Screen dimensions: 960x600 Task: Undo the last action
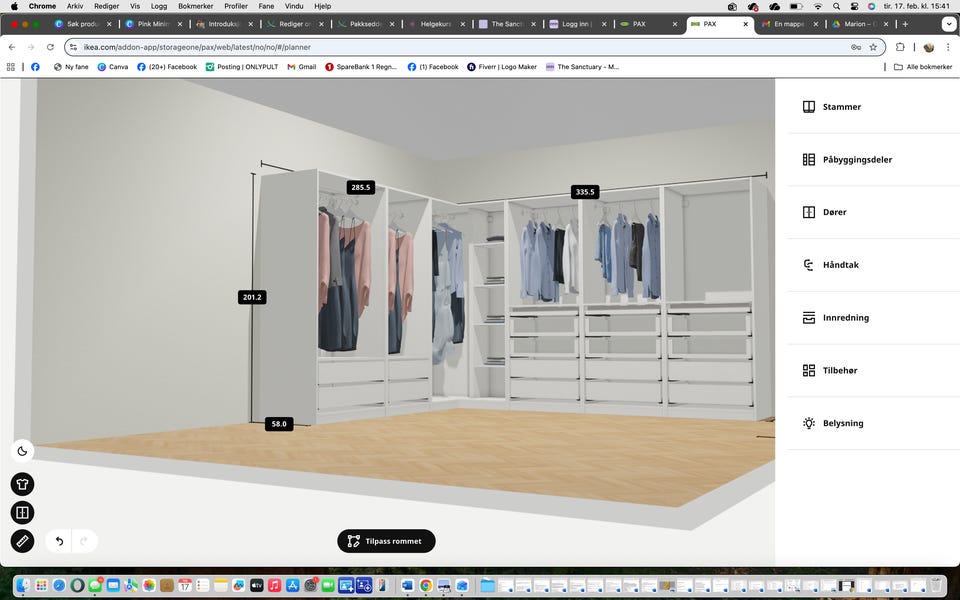coord(59,541)
